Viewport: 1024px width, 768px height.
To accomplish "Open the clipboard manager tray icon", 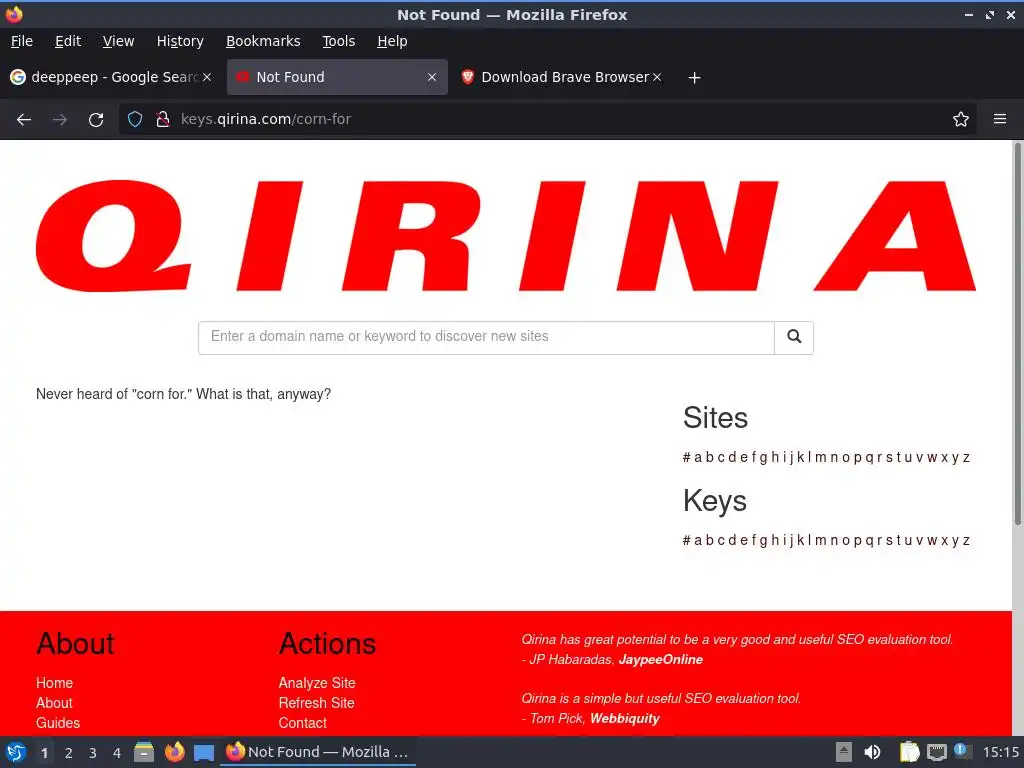I will point(908,752).
